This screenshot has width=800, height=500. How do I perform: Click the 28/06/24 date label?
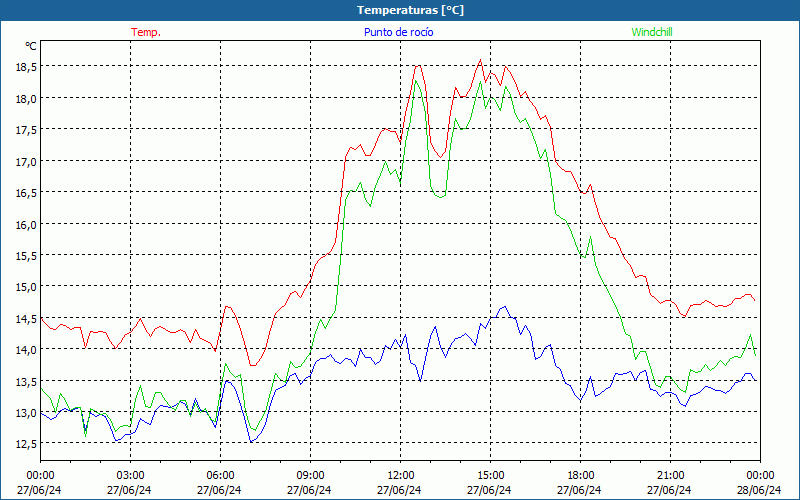pyautogui.click(x=760, y=490)
